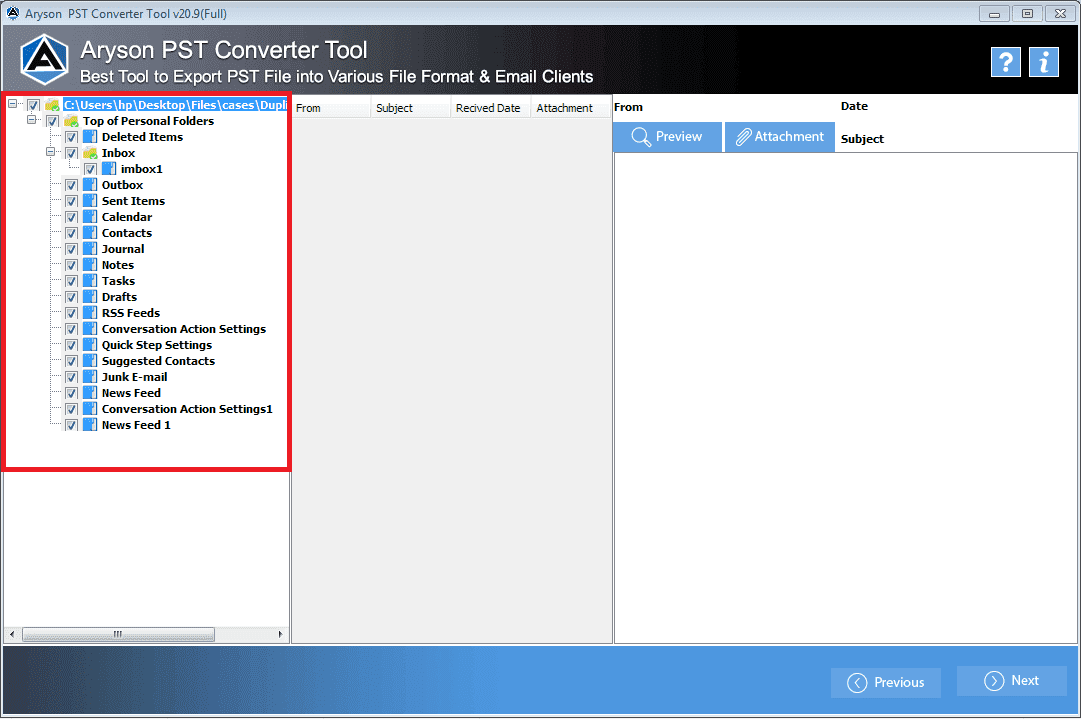The image size is (1081, 719).
Task: Click the Quick Step Settings folder icon
Action: point(90,345)
